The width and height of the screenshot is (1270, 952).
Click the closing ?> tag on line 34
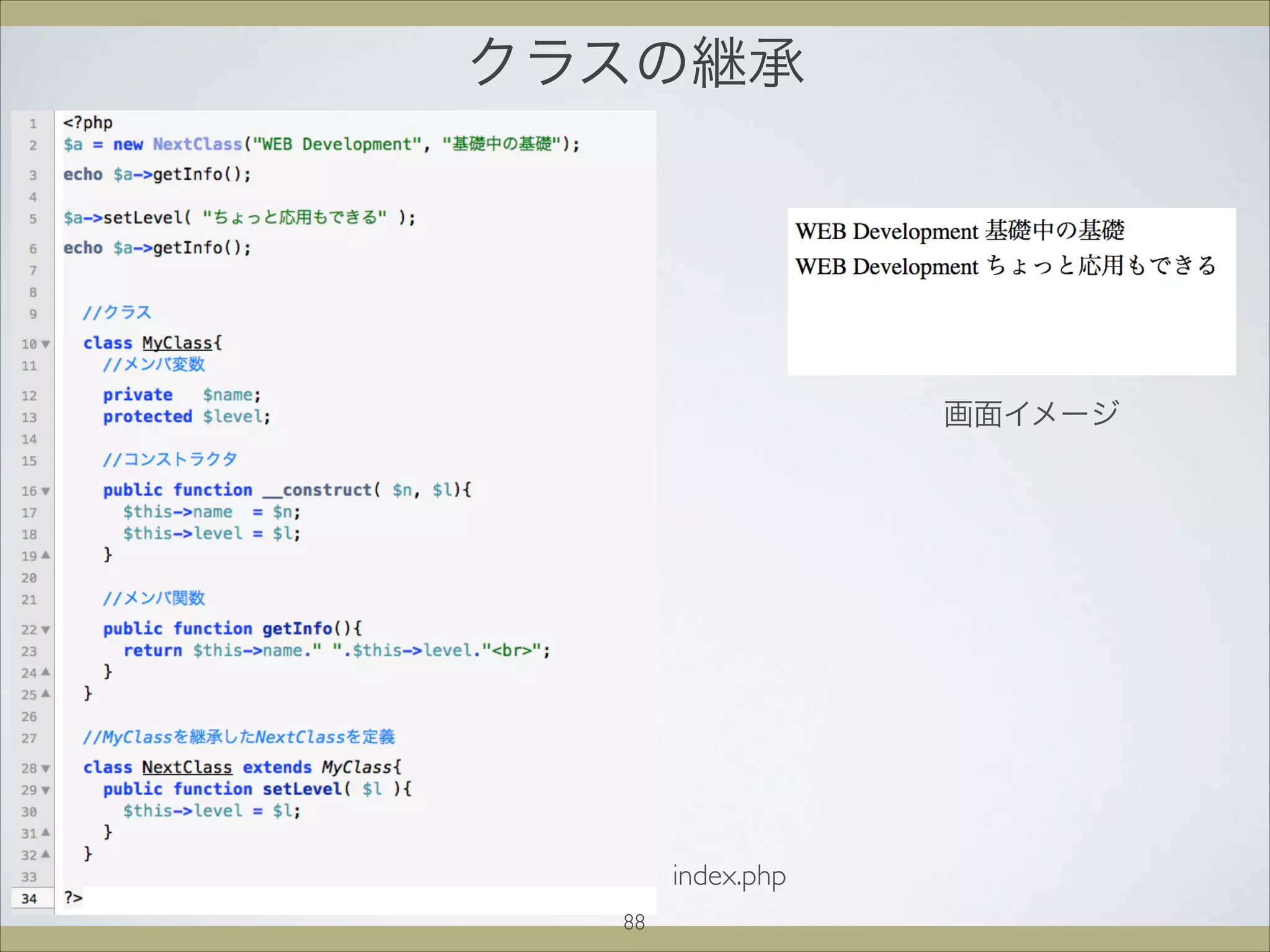click(73, 897)
